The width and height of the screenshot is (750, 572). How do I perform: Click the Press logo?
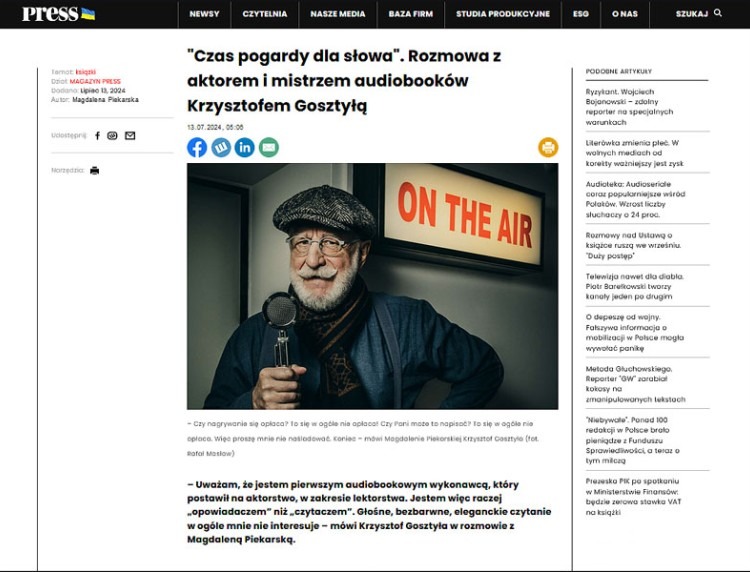(x=58, y=13)
